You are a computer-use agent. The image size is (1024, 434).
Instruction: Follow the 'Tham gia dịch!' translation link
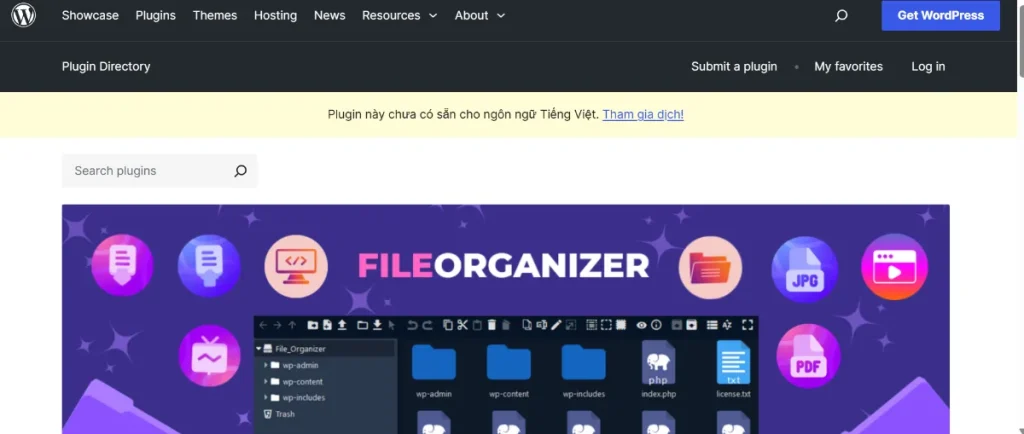[643, 115]
